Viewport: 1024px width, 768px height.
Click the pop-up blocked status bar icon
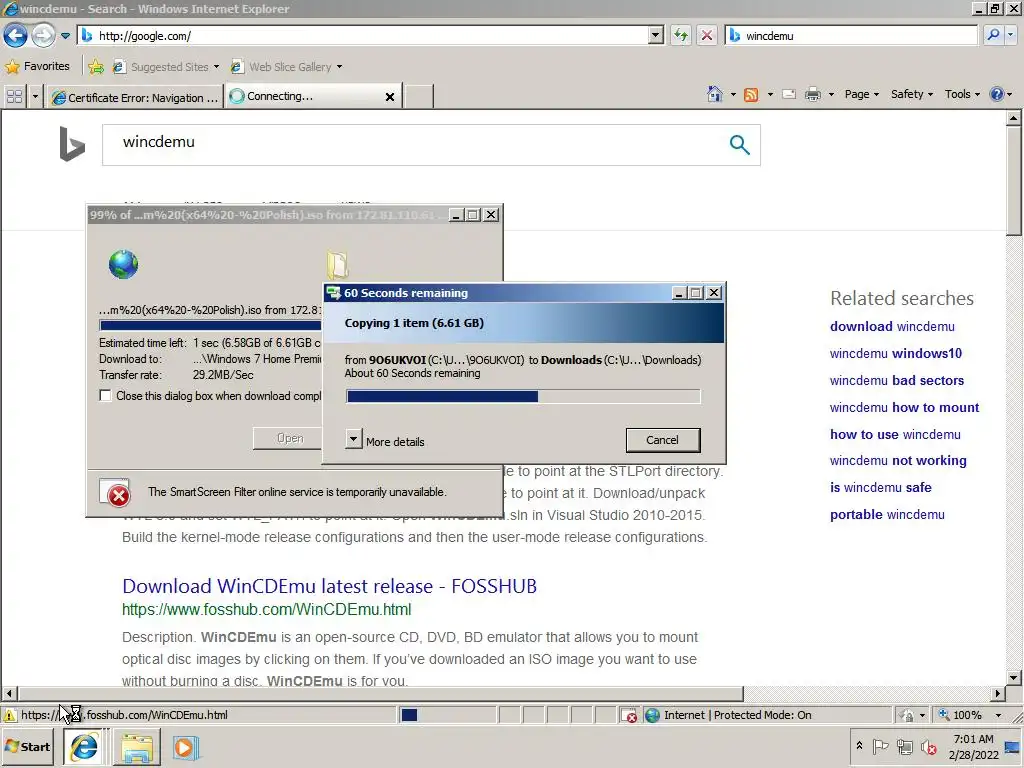pyautogui.click(x=628, y=715)
